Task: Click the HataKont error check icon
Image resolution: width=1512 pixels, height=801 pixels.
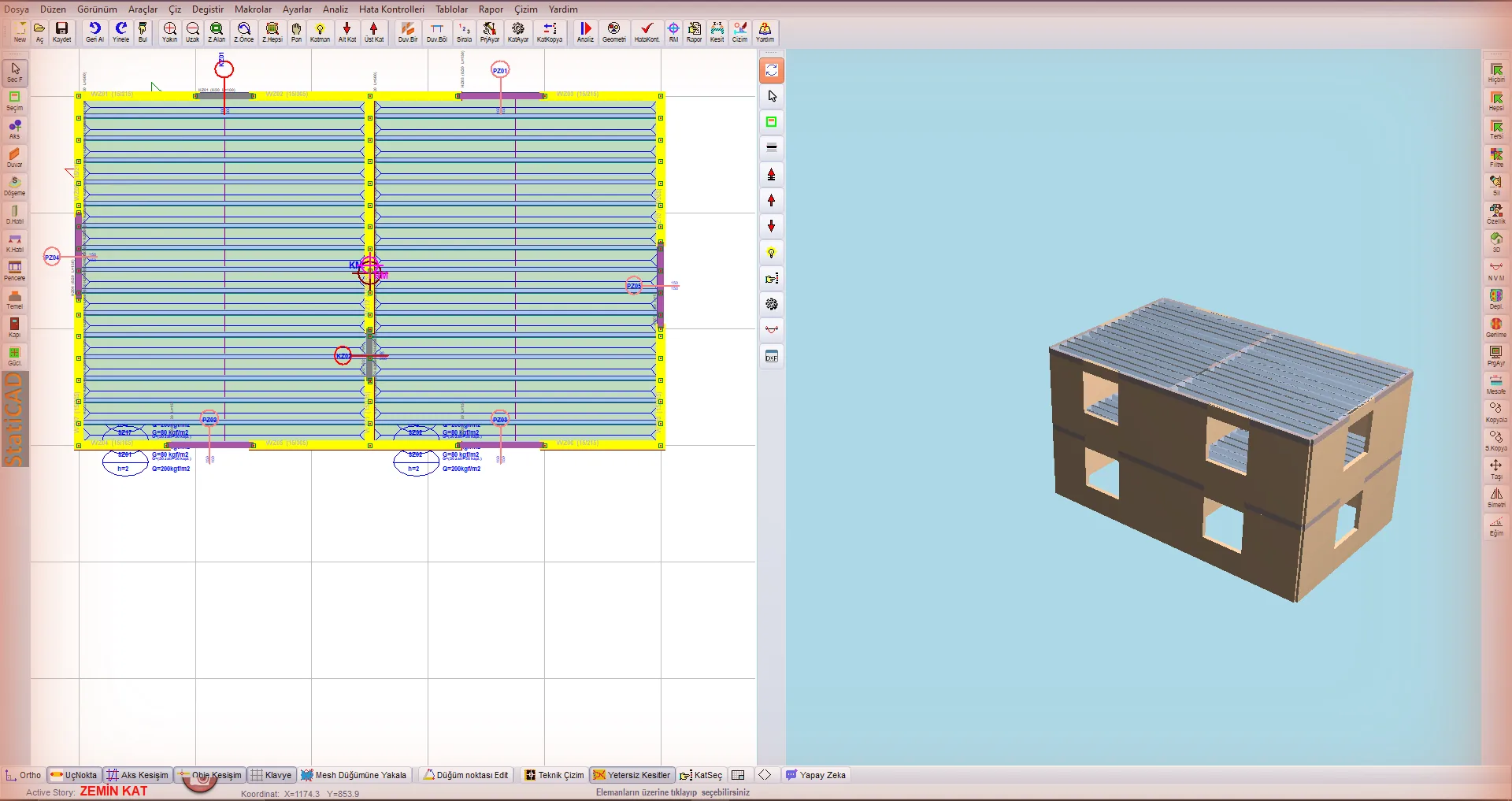Action: 647,32
